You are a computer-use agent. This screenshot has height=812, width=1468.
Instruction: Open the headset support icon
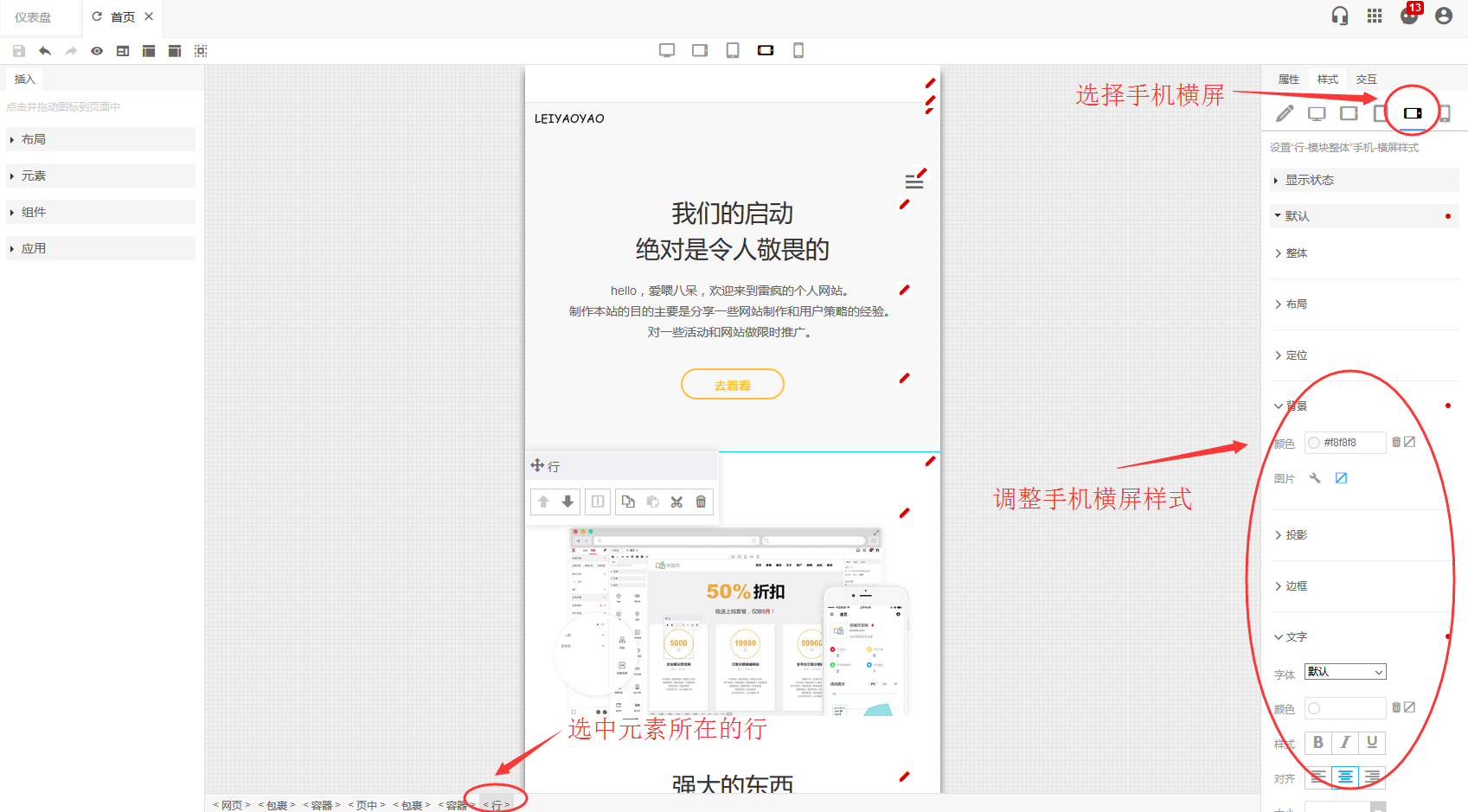[x=1340, y=16]
